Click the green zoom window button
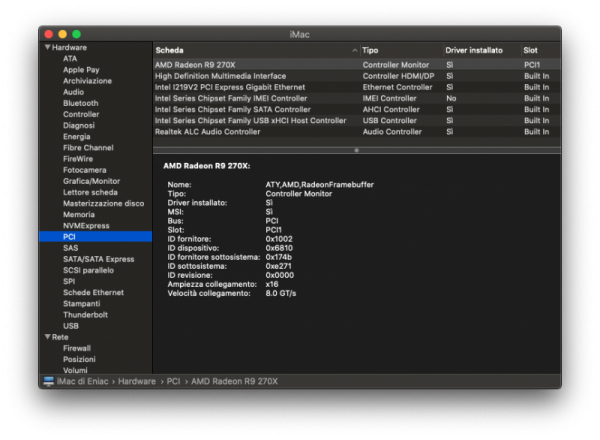 click(77, 34)
